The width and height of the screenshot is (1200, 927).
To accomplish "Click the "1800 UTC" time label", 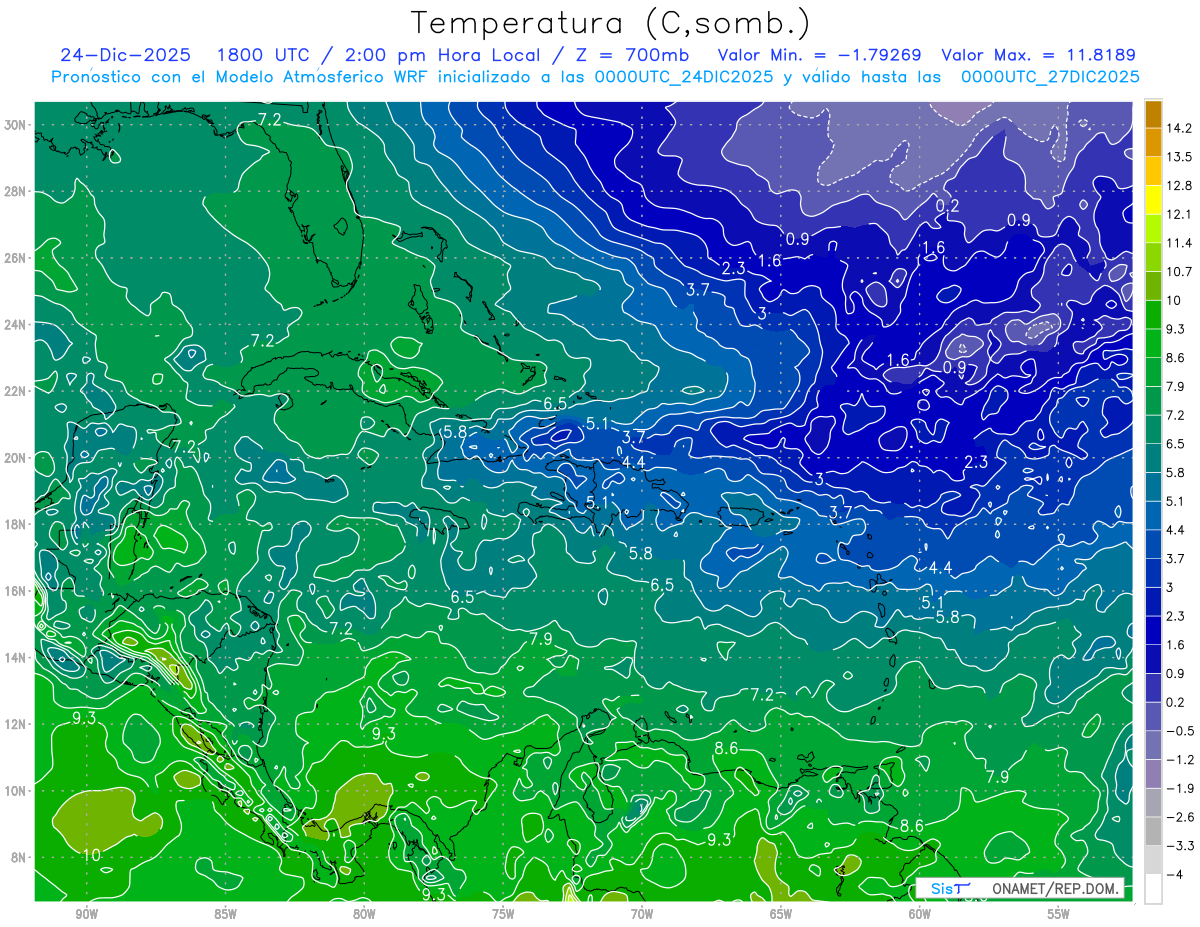I will pyautogui.click(x=264, y=55).
